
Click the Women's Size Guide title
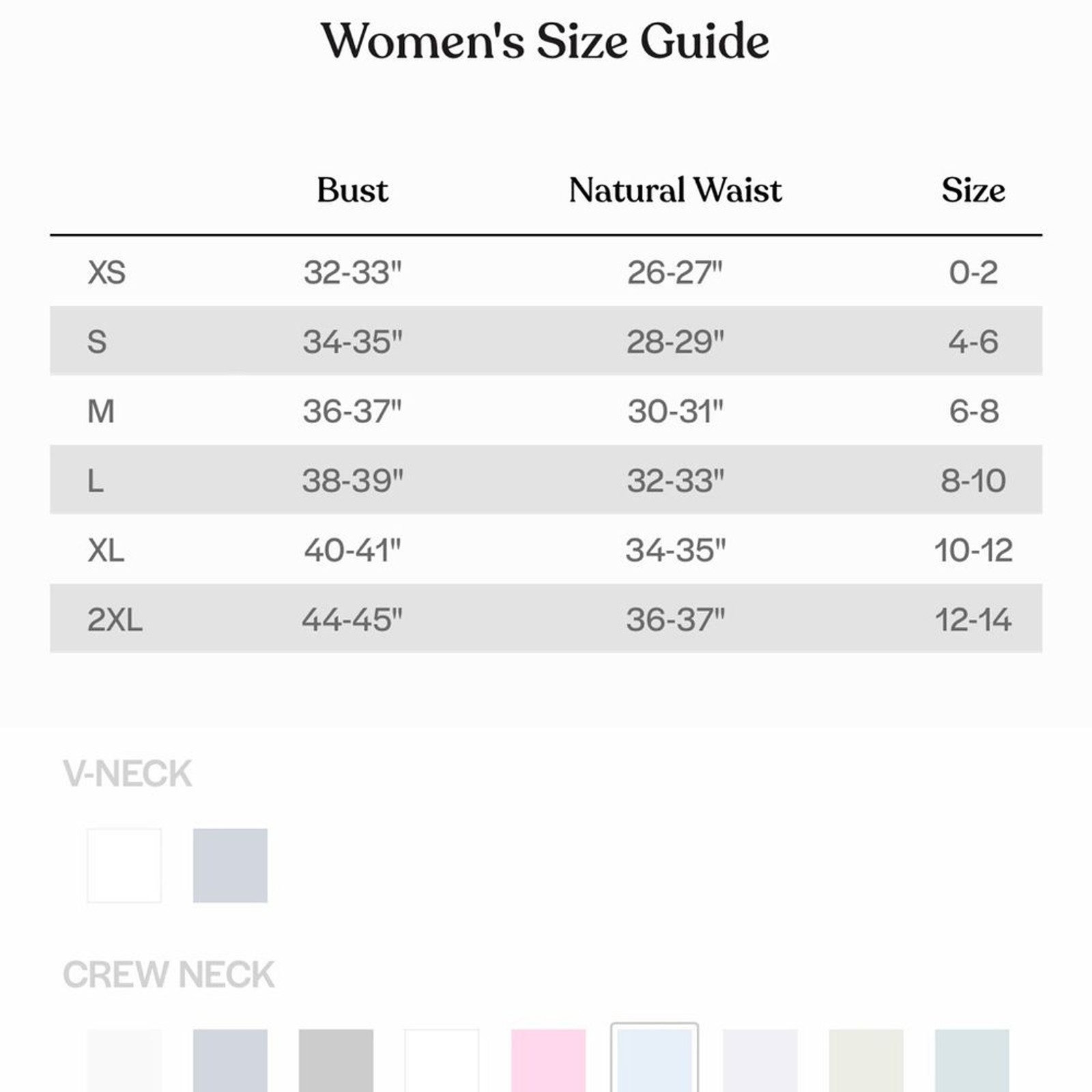(x=545, y=41)
